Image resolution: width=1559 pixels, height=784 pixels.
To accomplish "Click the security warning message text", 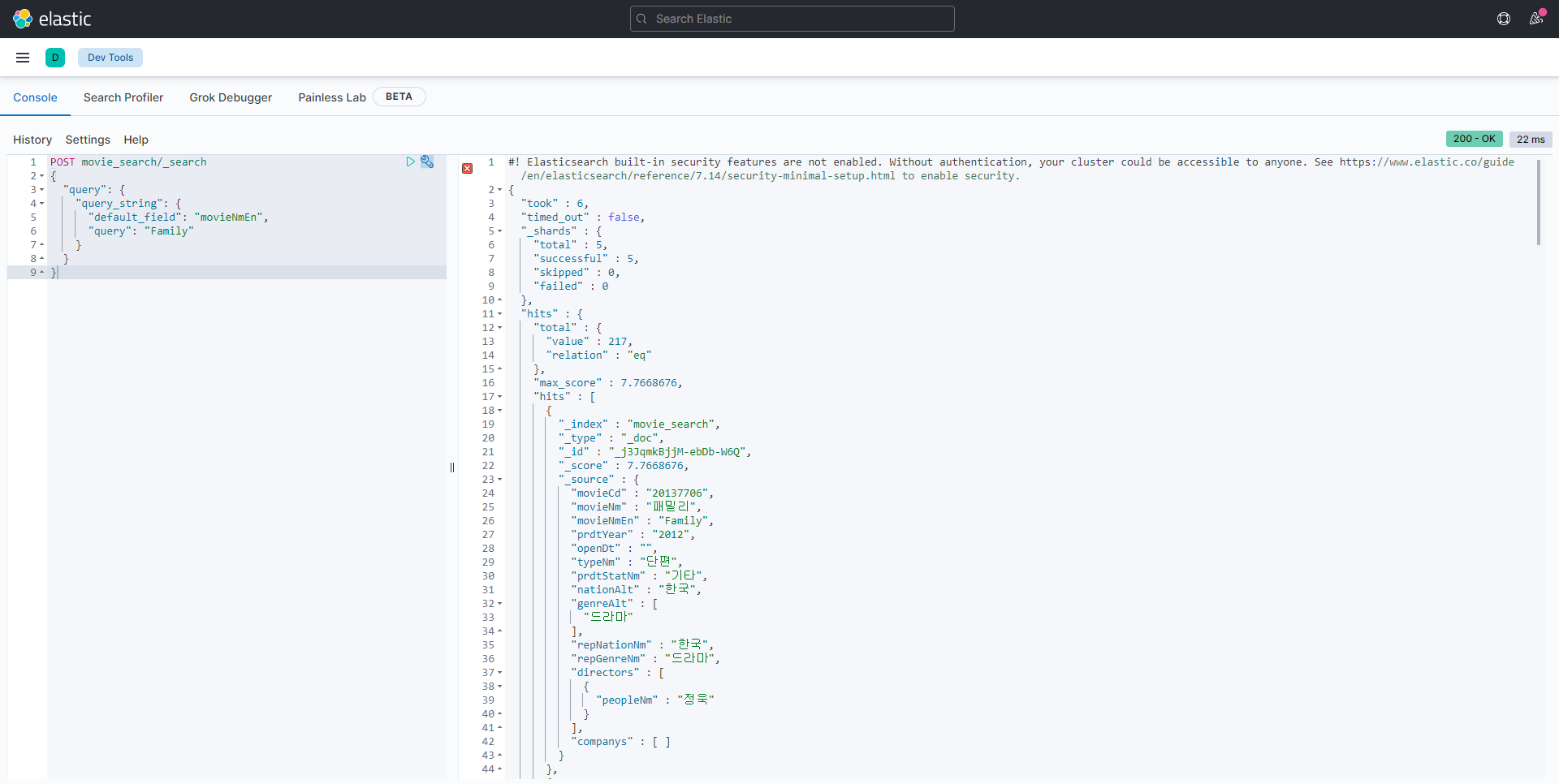I will tap(1011, 169).
